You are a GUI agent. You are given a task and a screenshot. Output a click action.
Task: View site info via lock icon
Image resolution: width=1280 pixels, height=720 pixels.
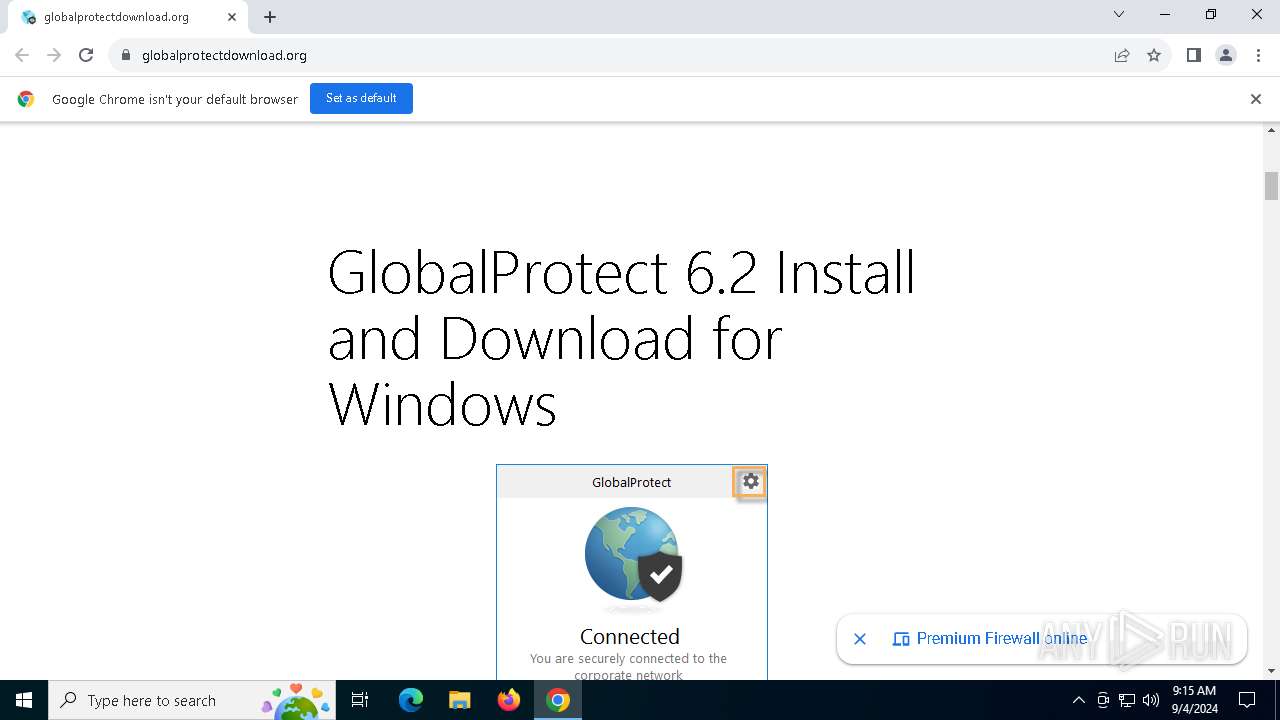coord(126,55)
